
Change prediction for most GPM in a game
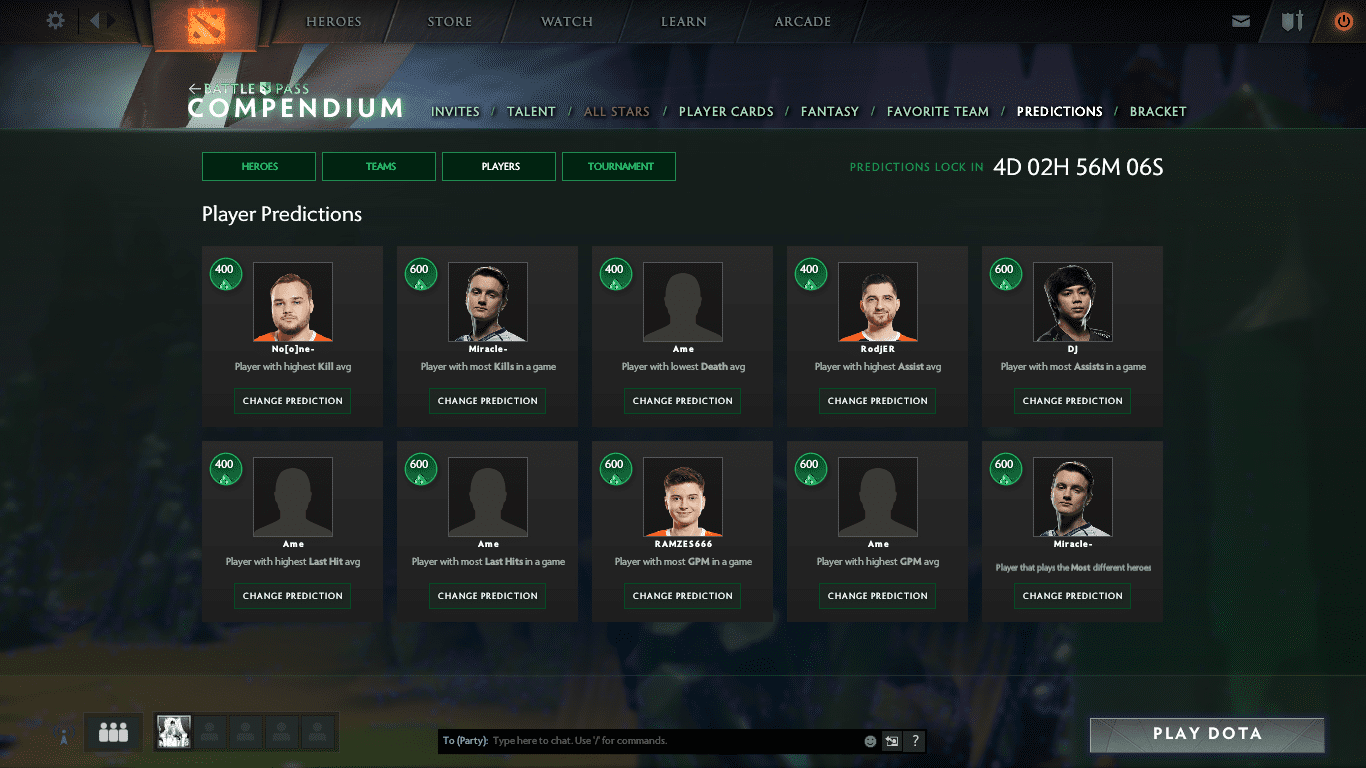tap(682, 596)
